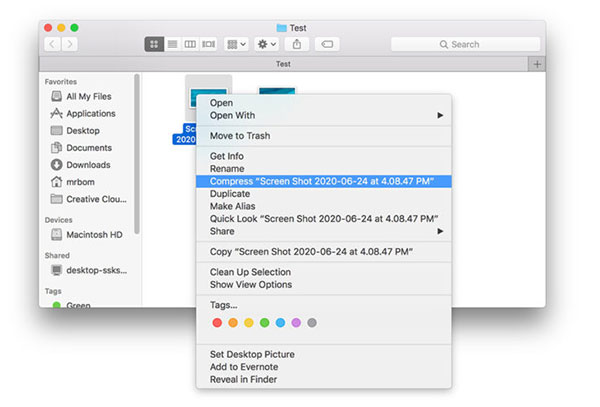Click the Desktop sidebar icon
600x407 pixels.
click(57, 131)
